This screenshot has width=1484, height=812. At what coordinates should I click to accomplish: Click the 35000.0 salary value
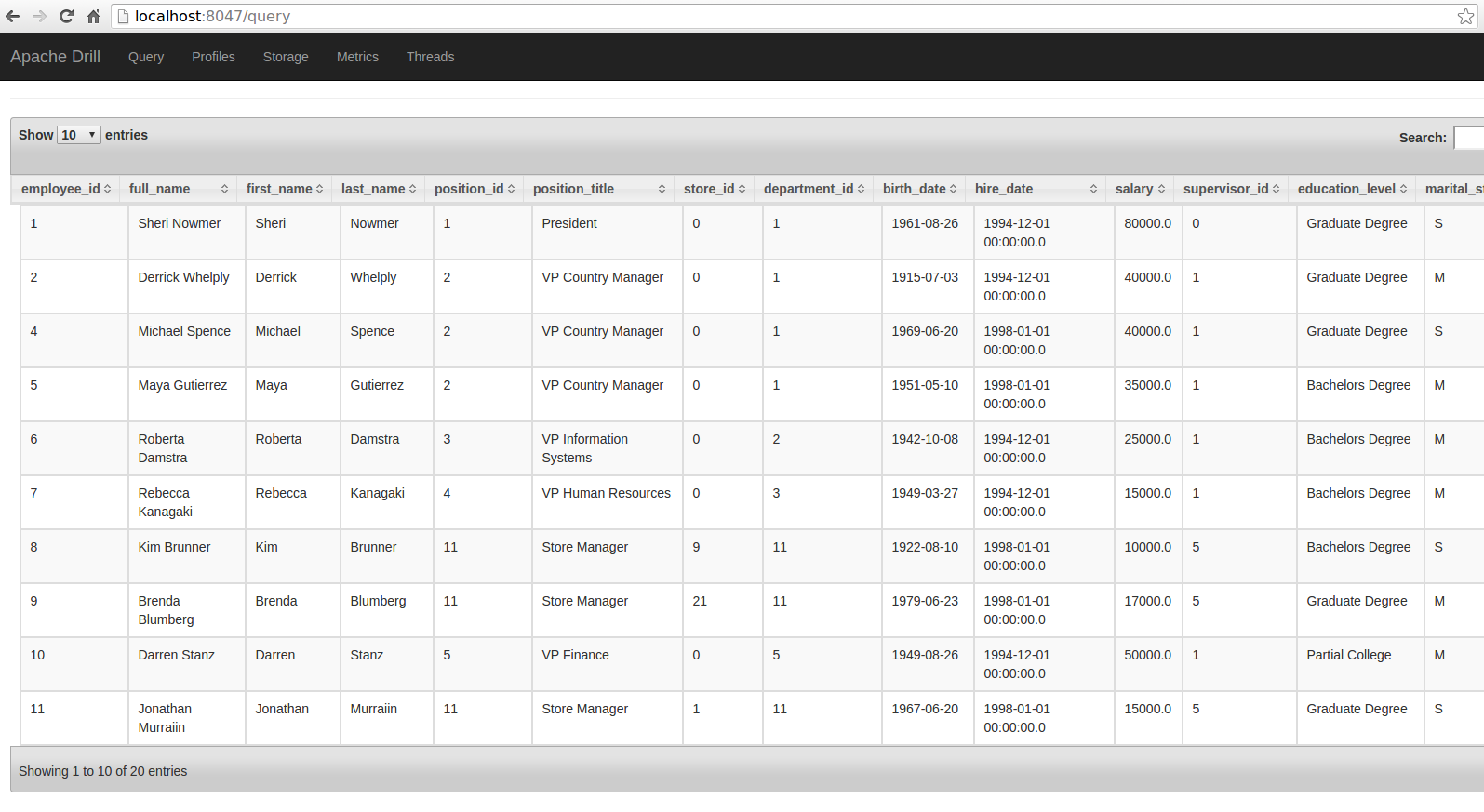(1148, 385)
